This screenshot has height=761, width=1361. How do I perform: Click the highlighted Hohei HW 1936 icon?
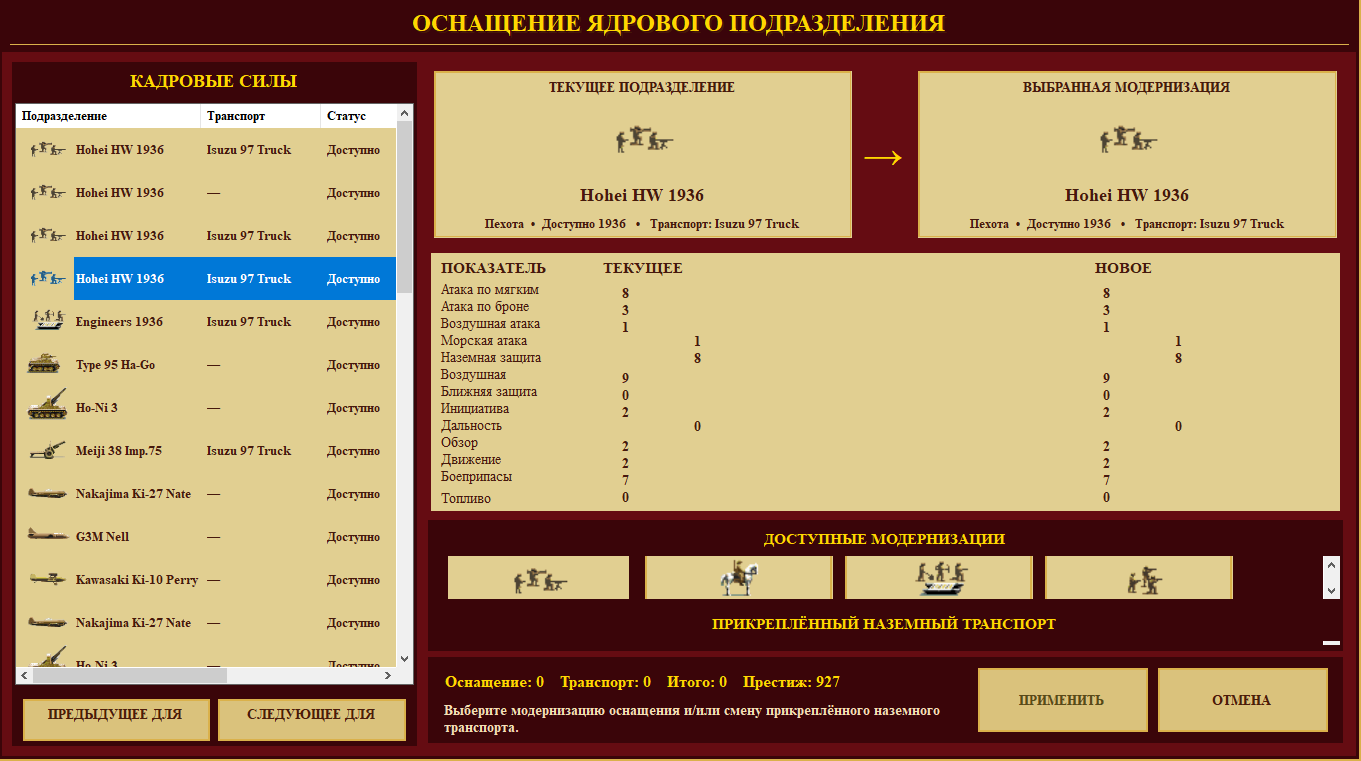point(47,278)
